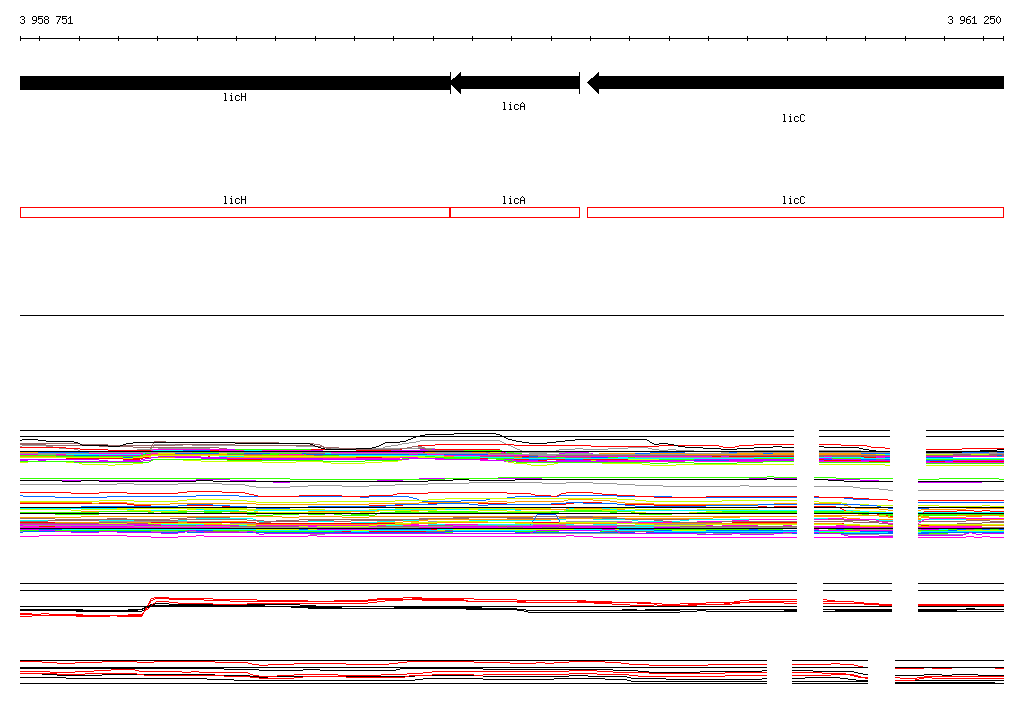1024x714 pixels.
Task: Click licH label above red box
Action: pos(235,200)
